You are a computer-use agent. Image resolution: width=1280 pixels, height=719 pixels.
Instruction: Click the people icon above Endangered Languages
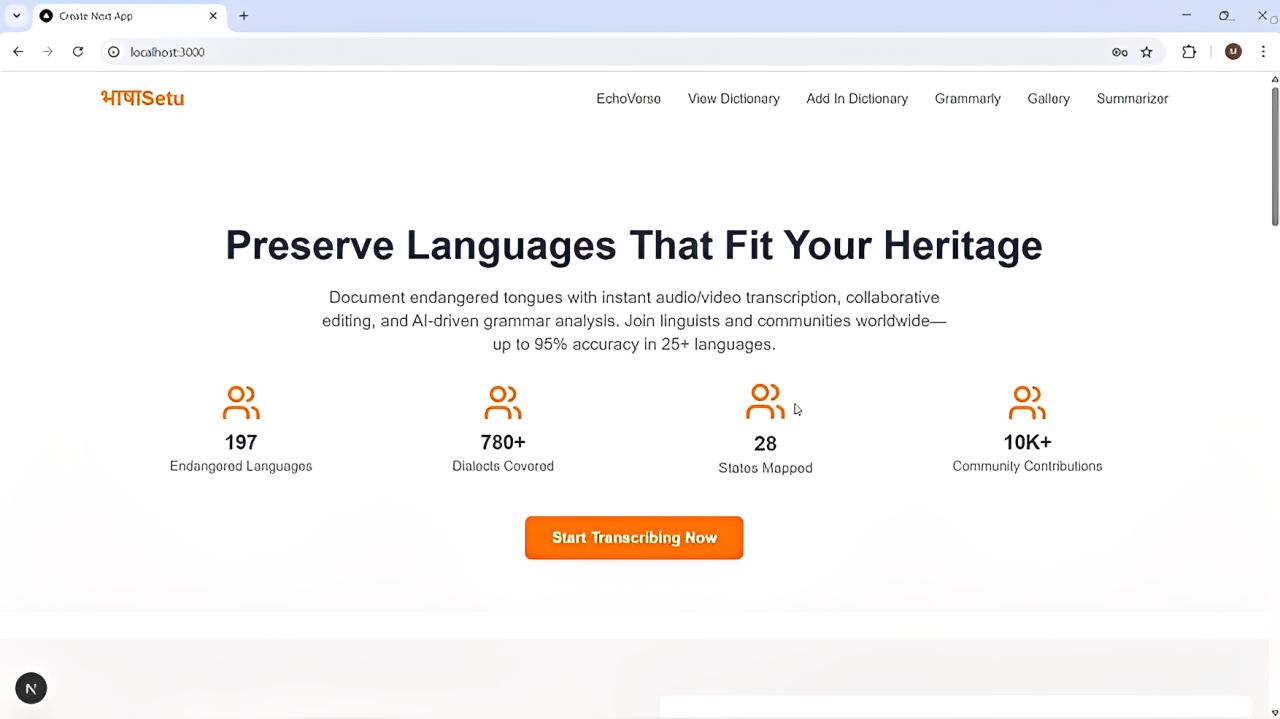tap(241, 403)
